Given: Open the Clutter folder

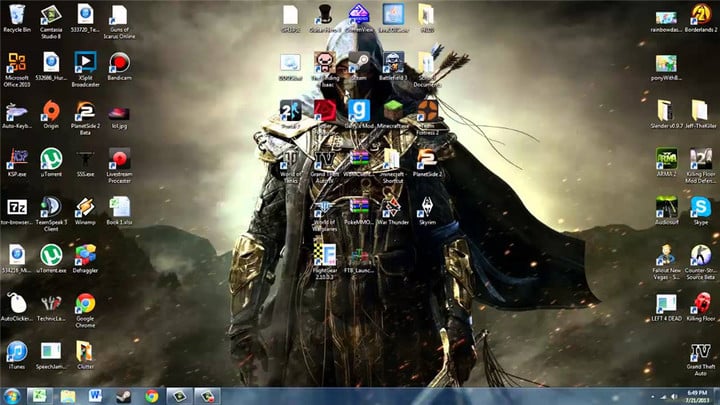Looking at the screenshot, I should point(85,355).
